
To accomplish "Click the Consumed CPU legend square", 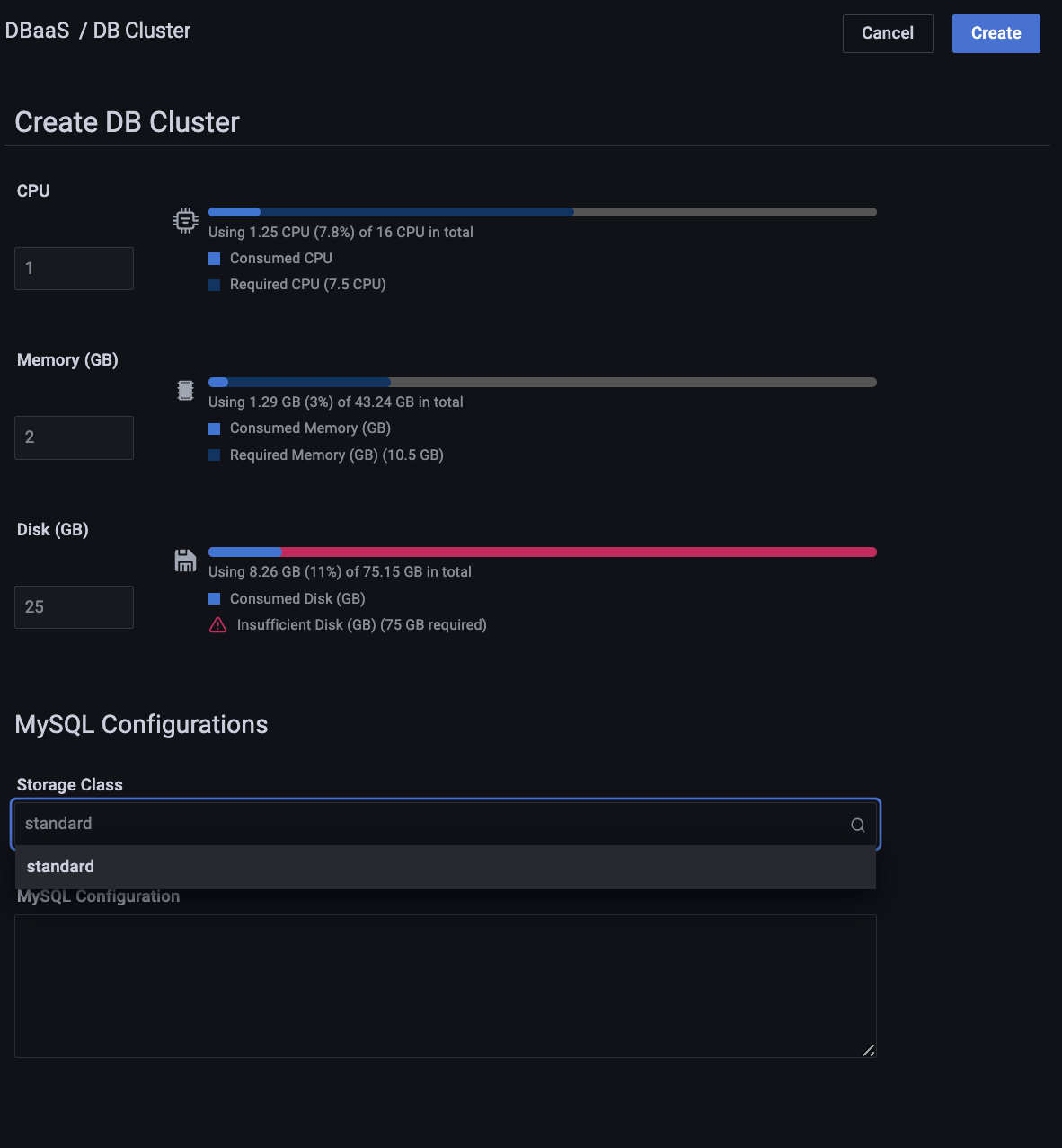I will [x=215, y=259].
